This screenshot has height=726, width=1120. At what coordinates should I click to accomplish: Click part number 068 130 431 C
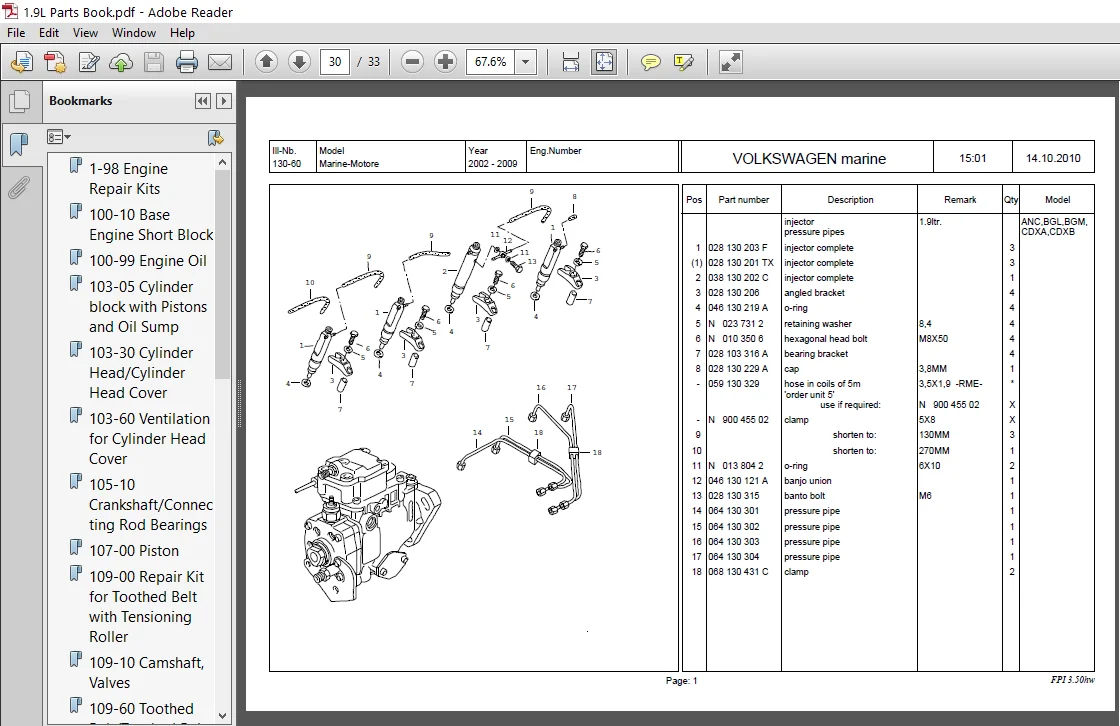coord(738,572)
